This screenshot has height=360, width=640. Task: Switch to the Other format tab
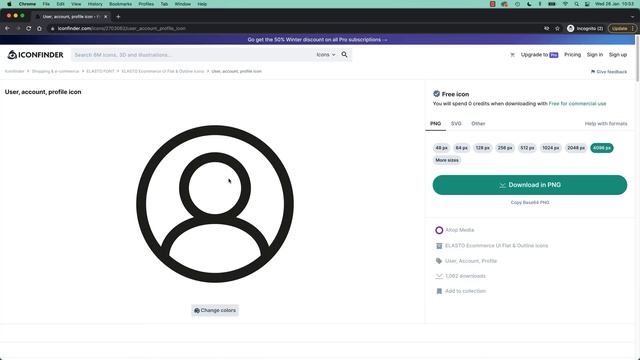coord(478,124)
